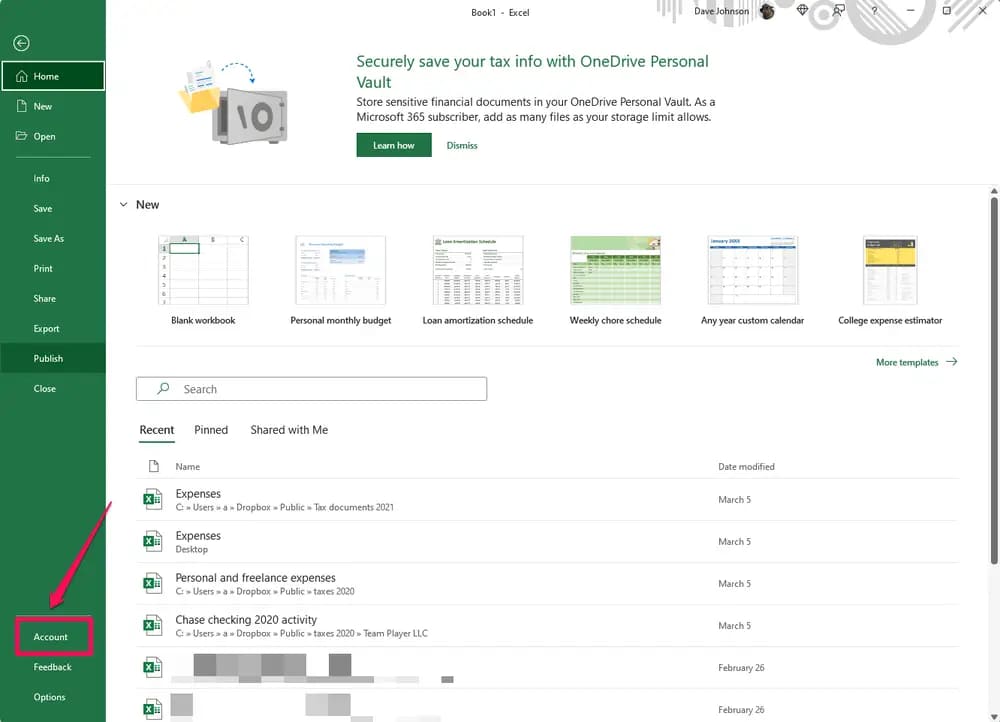Viewport: 1000px width, 722px height.
Task: Click the feedback person icon in the title bar
Action: tap(838, 11)
